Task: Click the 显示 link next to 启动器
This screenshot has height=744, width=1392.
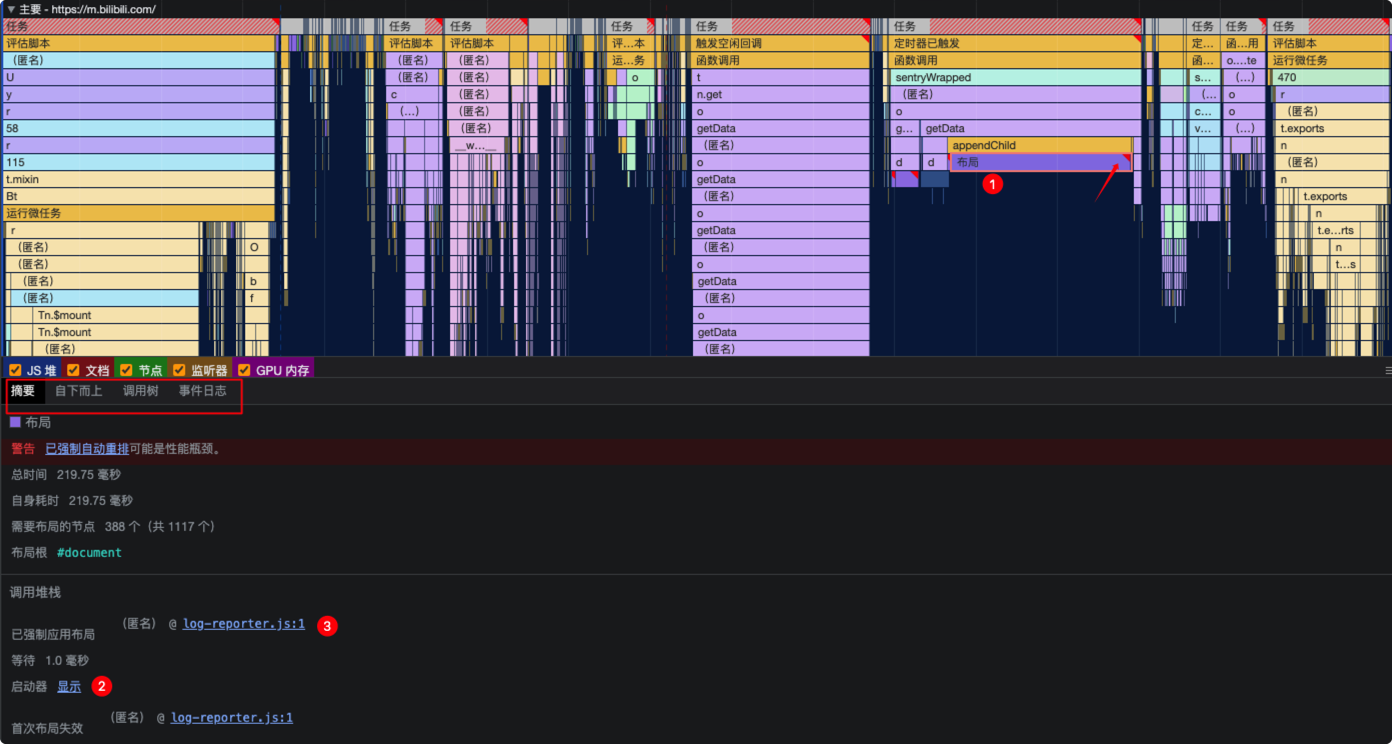Action: pyautogui.click(x=69, y=687)
